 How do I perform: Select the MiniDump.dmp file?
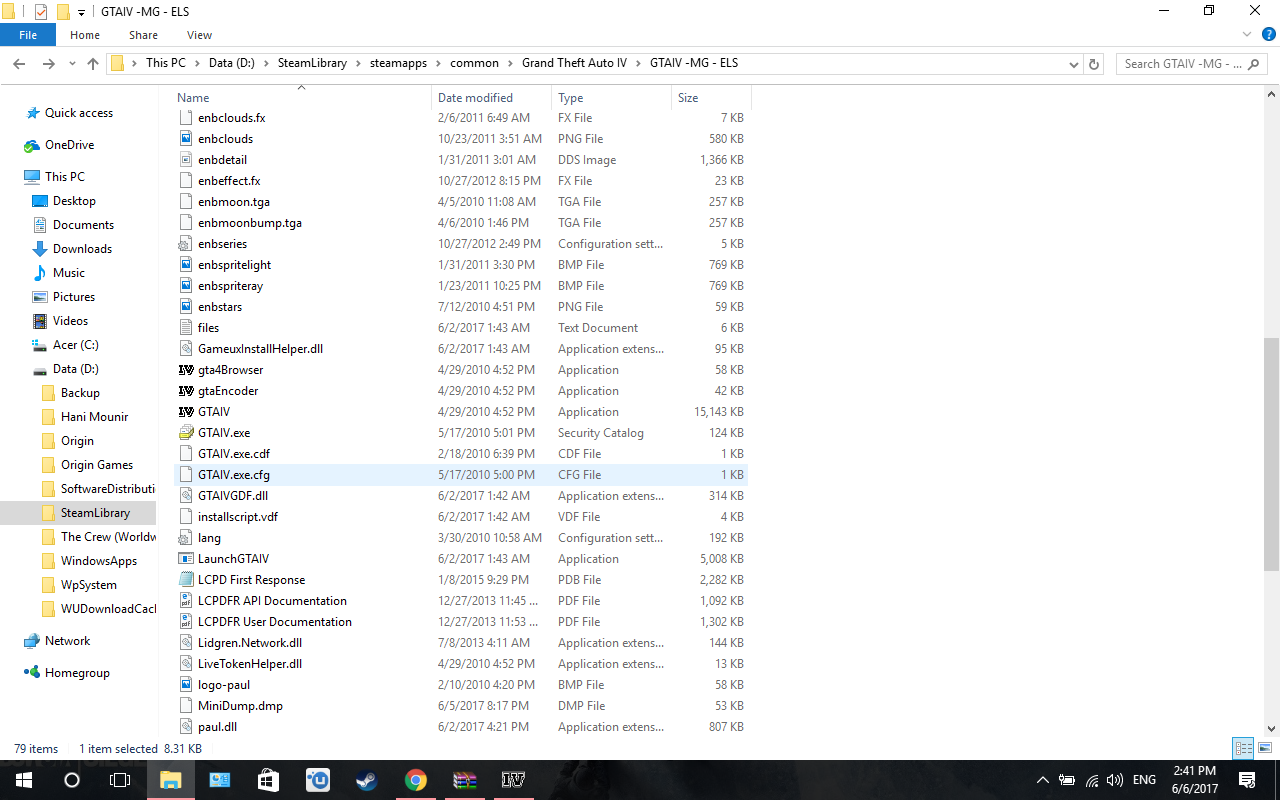pyautogui.click(x=240, y=706)
